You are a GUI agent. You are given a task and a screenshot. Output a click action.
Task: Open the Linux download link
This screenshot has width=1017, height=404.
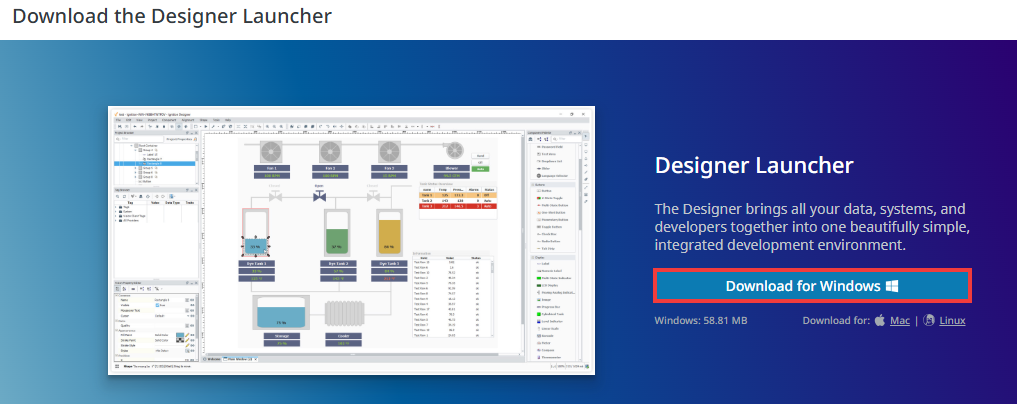coord(952,320)
